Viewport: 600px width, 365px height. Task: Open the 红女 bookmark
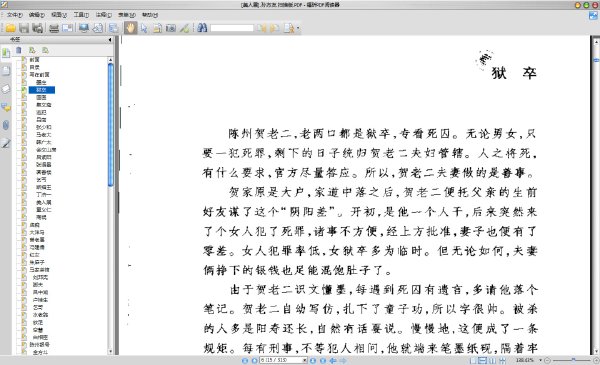(x=34, y=255)
